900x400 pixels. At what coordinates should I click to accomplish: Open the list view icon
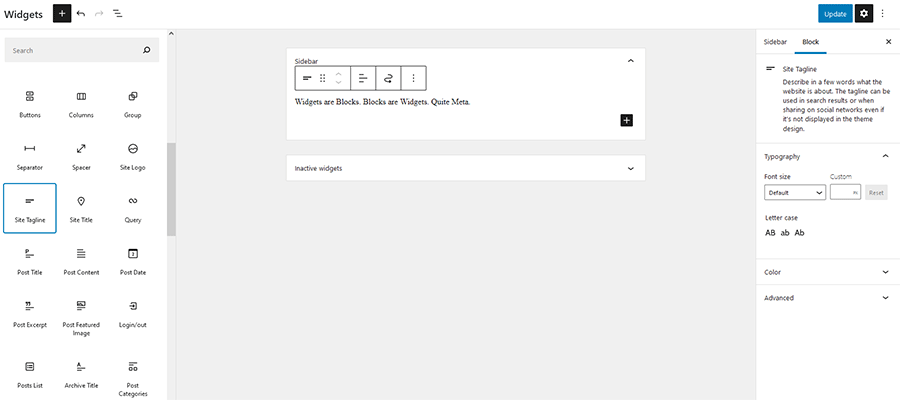click(x=117, y=13)
